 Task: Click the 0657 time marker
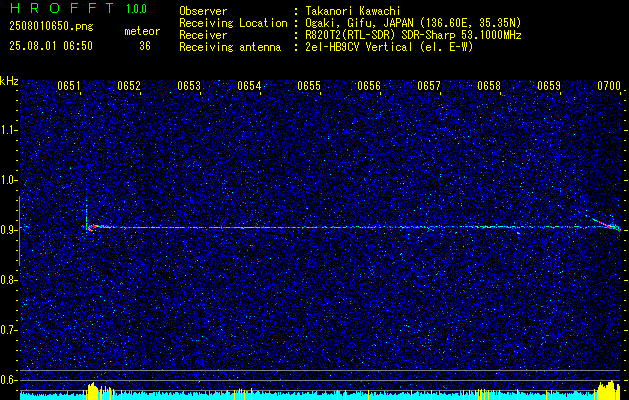(x=429, y=85)
